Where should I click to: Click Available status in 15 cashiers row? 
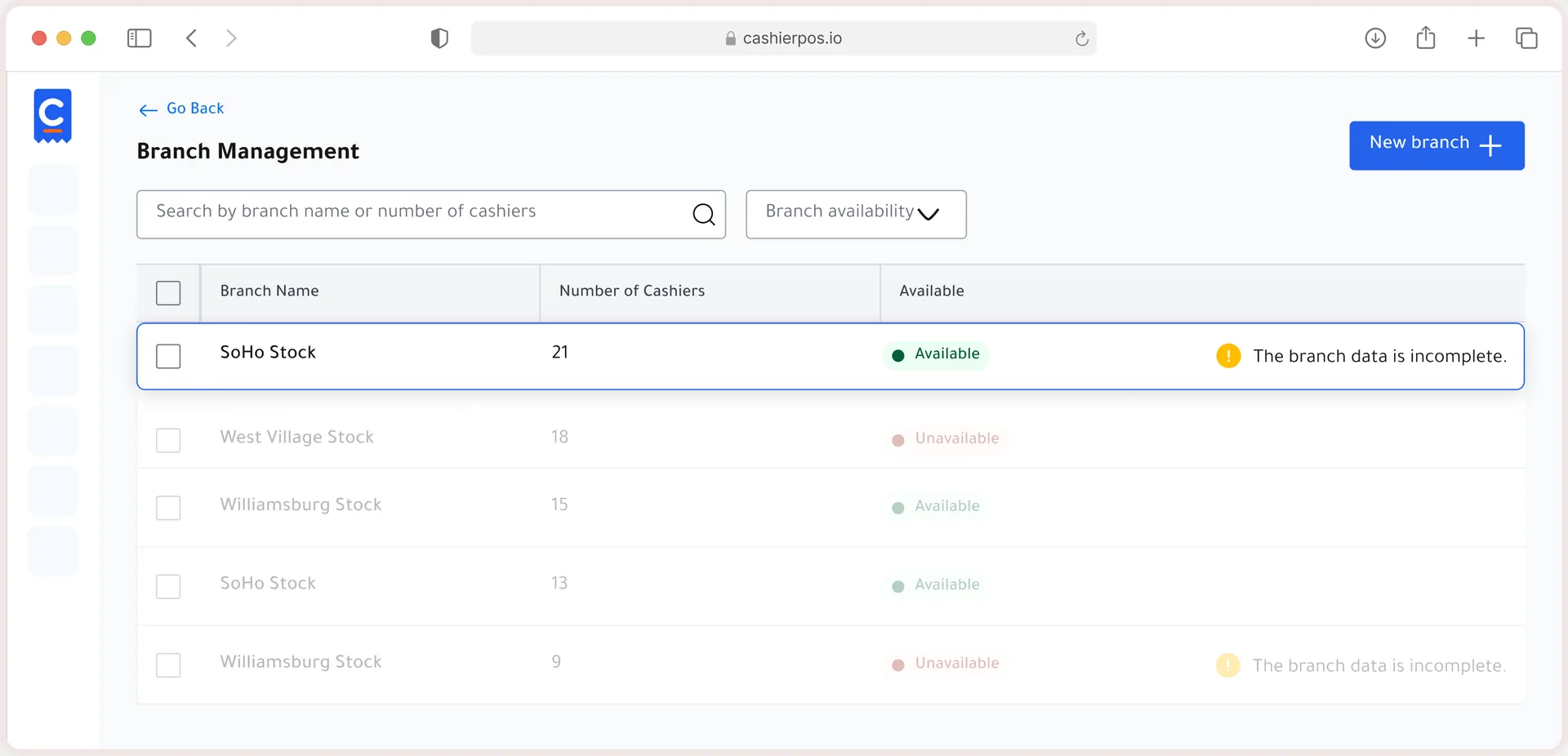(936, 507)
